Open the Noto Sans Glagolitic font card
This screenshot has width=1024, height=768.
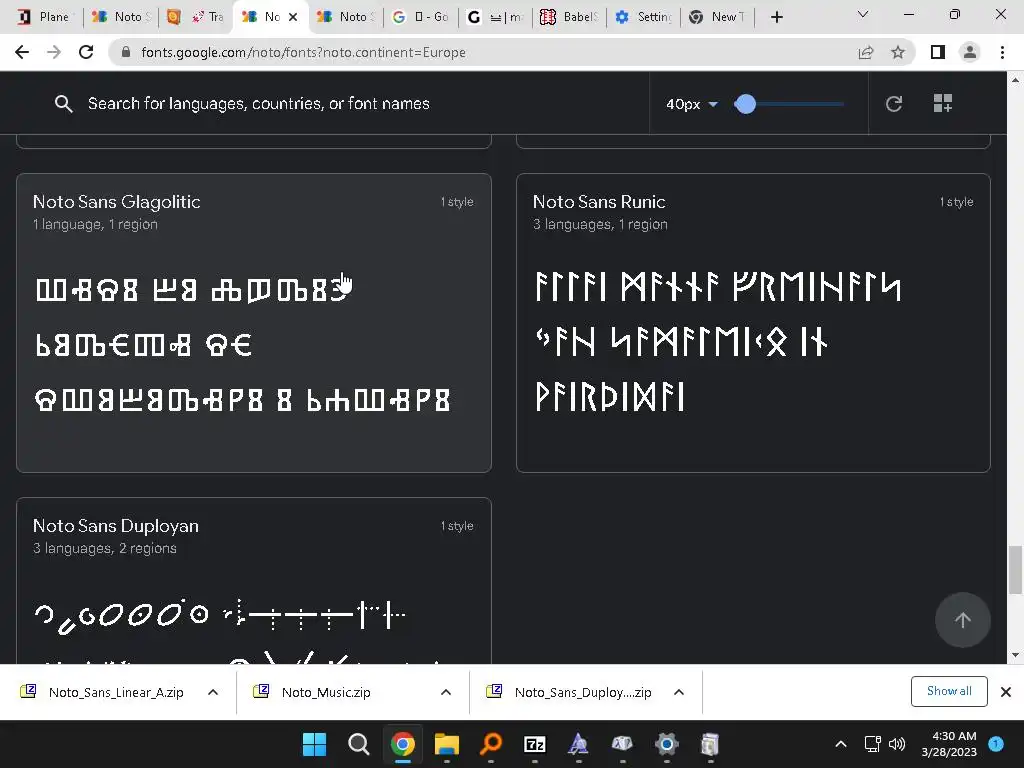tap(253, 323)
